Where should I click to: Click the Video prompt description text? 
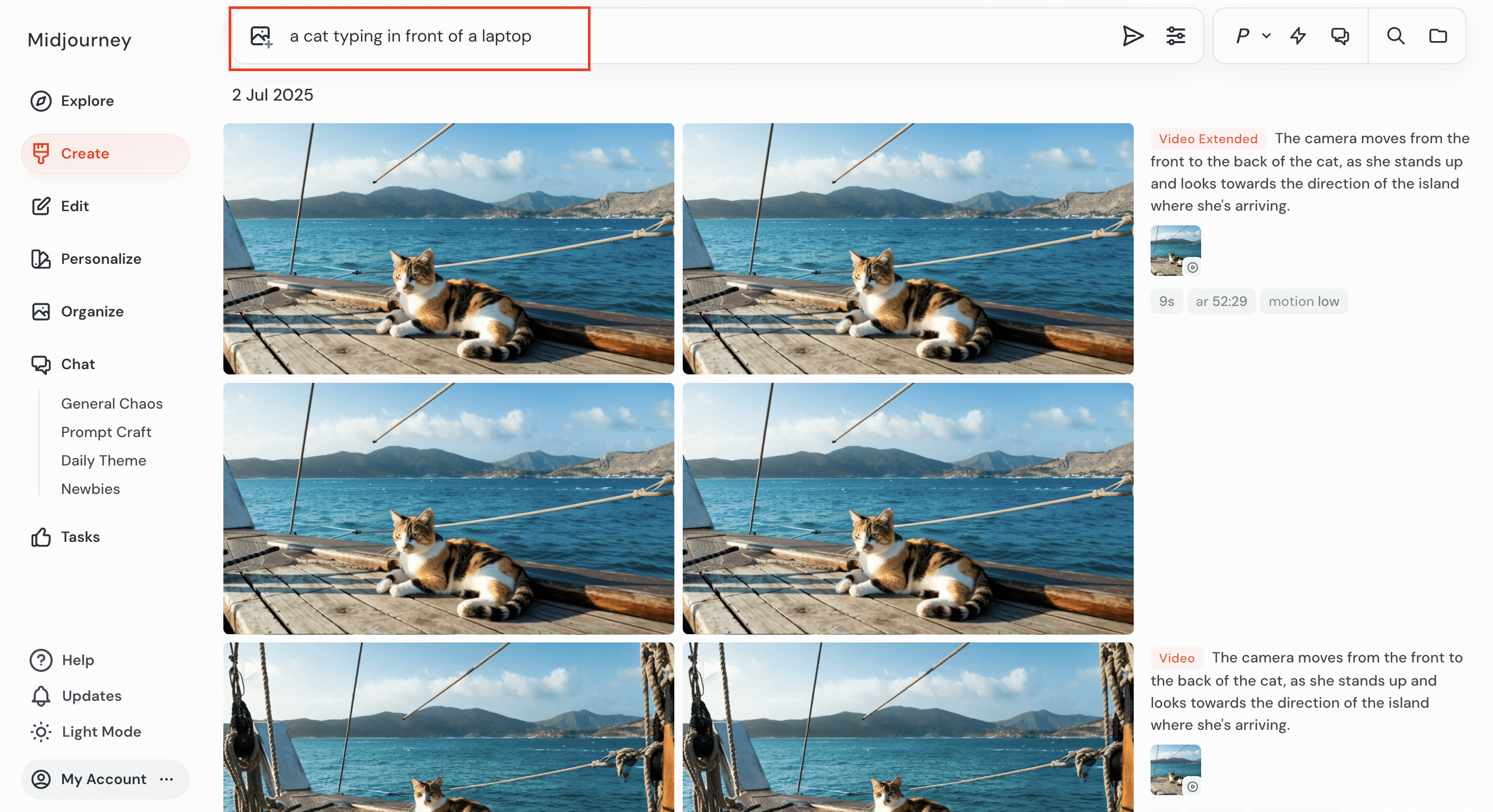click(x=1307, y=691)
